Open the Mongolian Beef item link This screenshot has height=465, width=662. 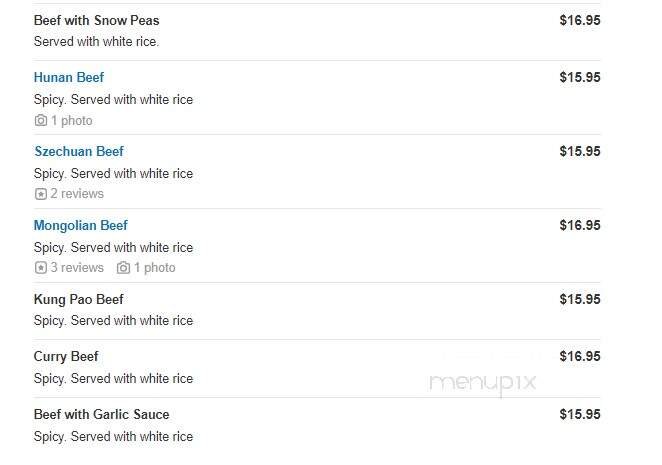(x=81, y=225)
